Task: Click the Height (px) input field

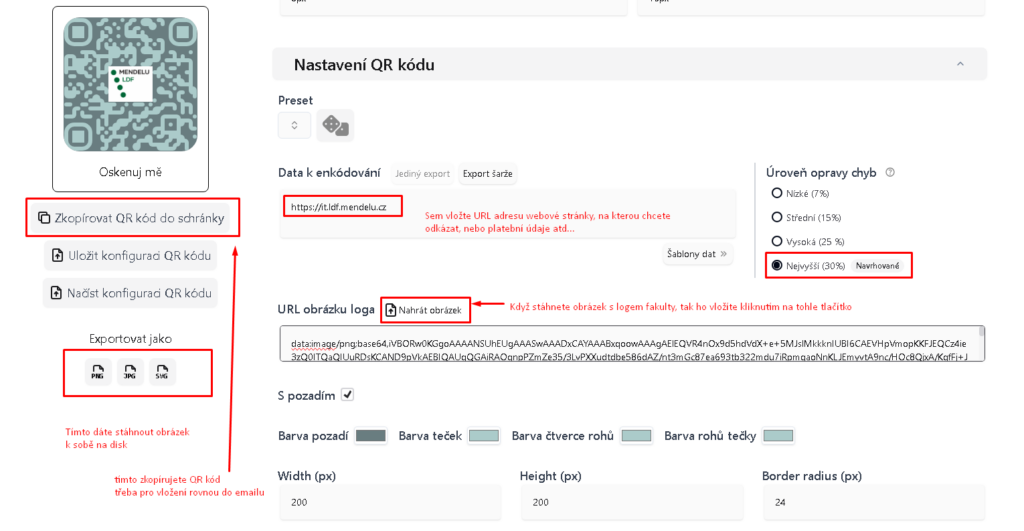Action: pos(632,502)
